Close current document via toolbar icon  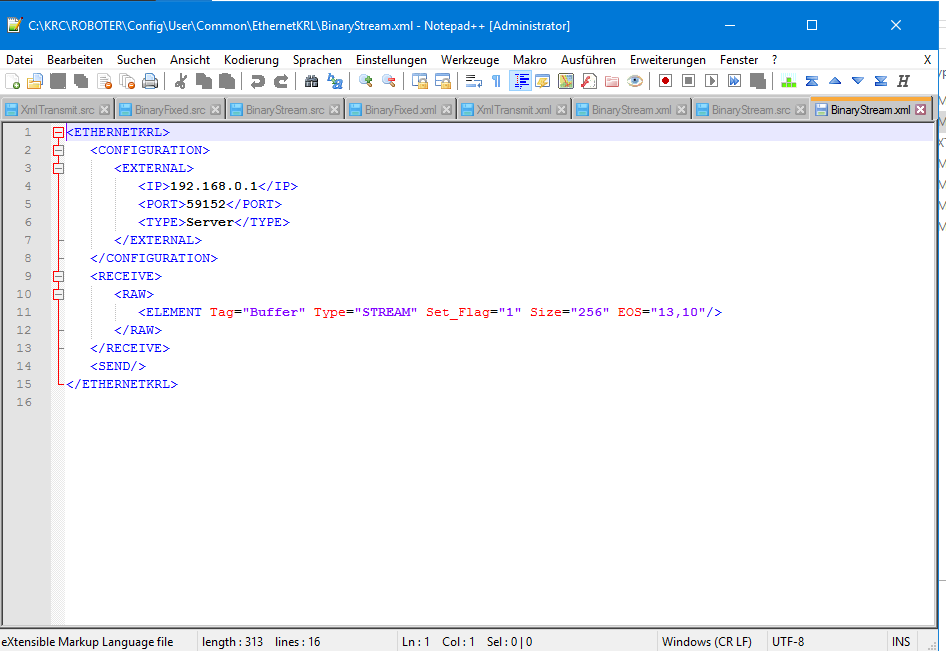[x=104, y=81]
